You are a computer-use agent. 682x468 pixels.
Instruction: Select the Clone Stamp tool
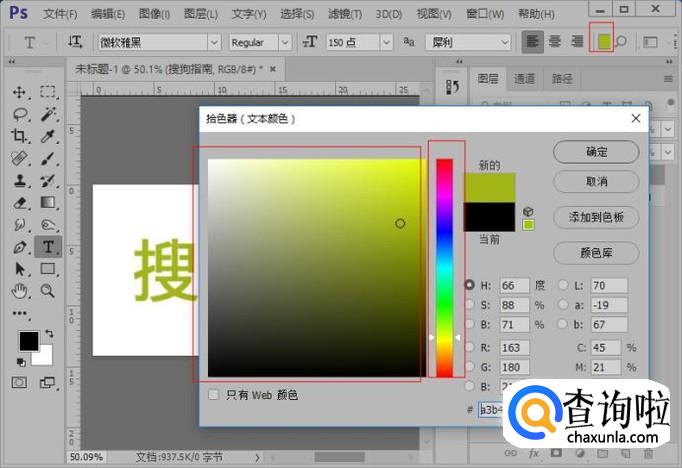pos(20,181)
